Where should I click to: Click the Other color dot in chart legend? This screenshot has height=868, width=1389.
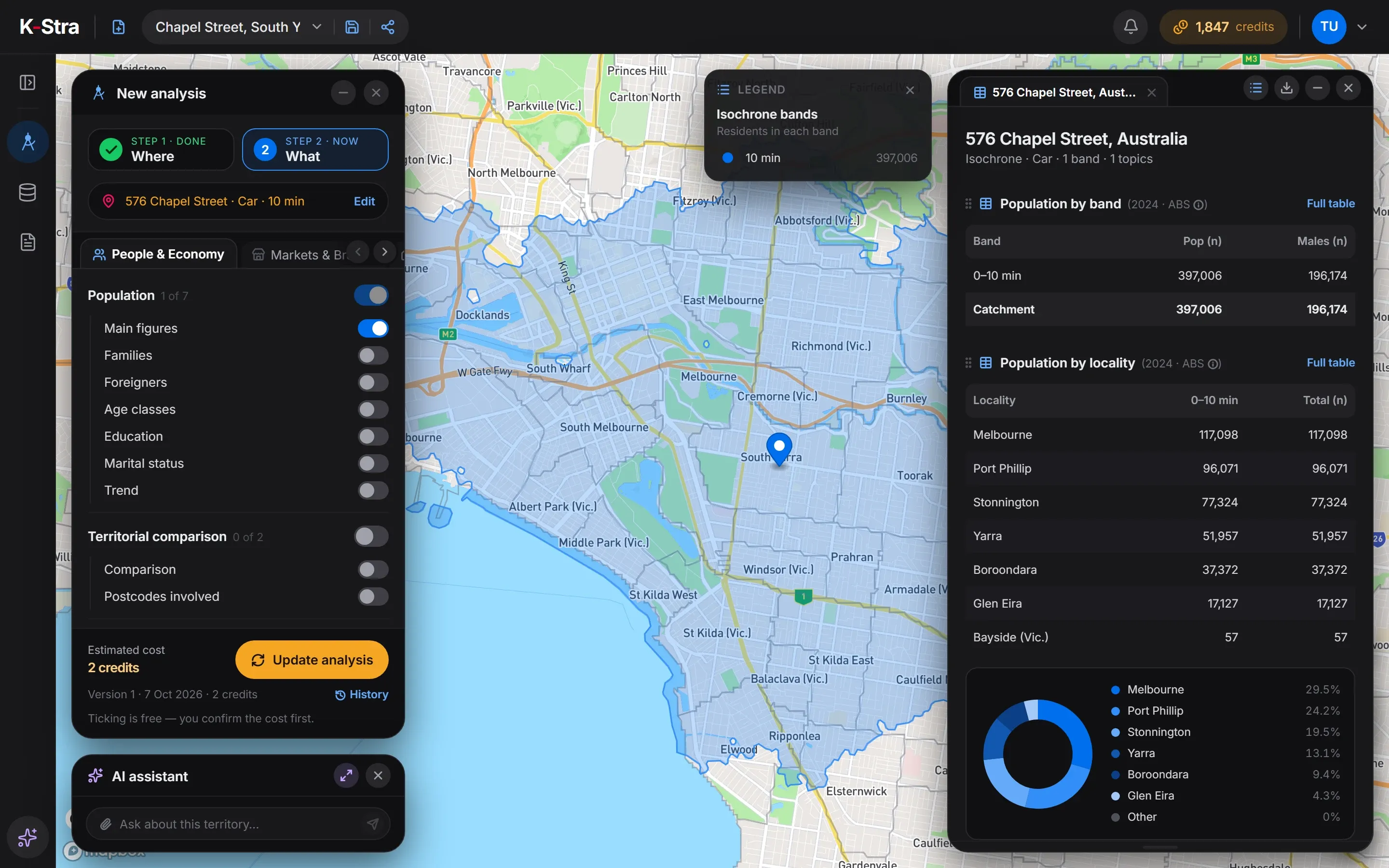tap(1115, 817)
